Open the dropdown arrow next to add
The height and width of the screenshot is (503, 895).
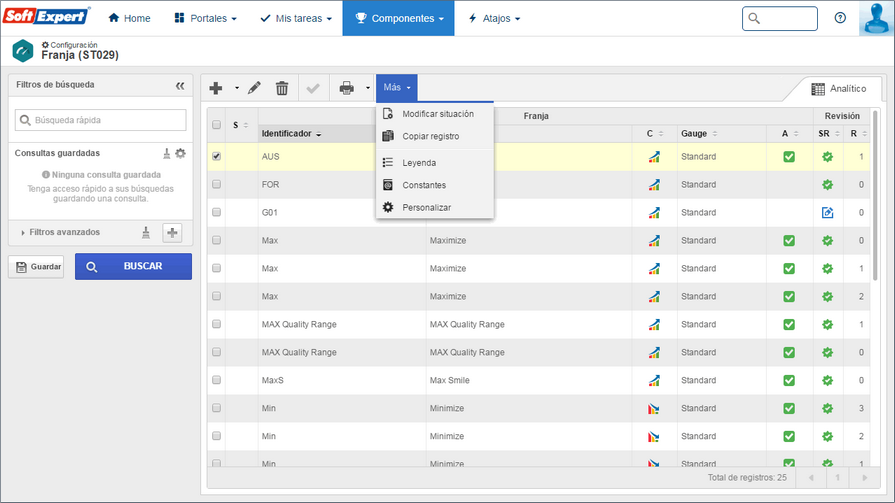[x=237, y=88]
